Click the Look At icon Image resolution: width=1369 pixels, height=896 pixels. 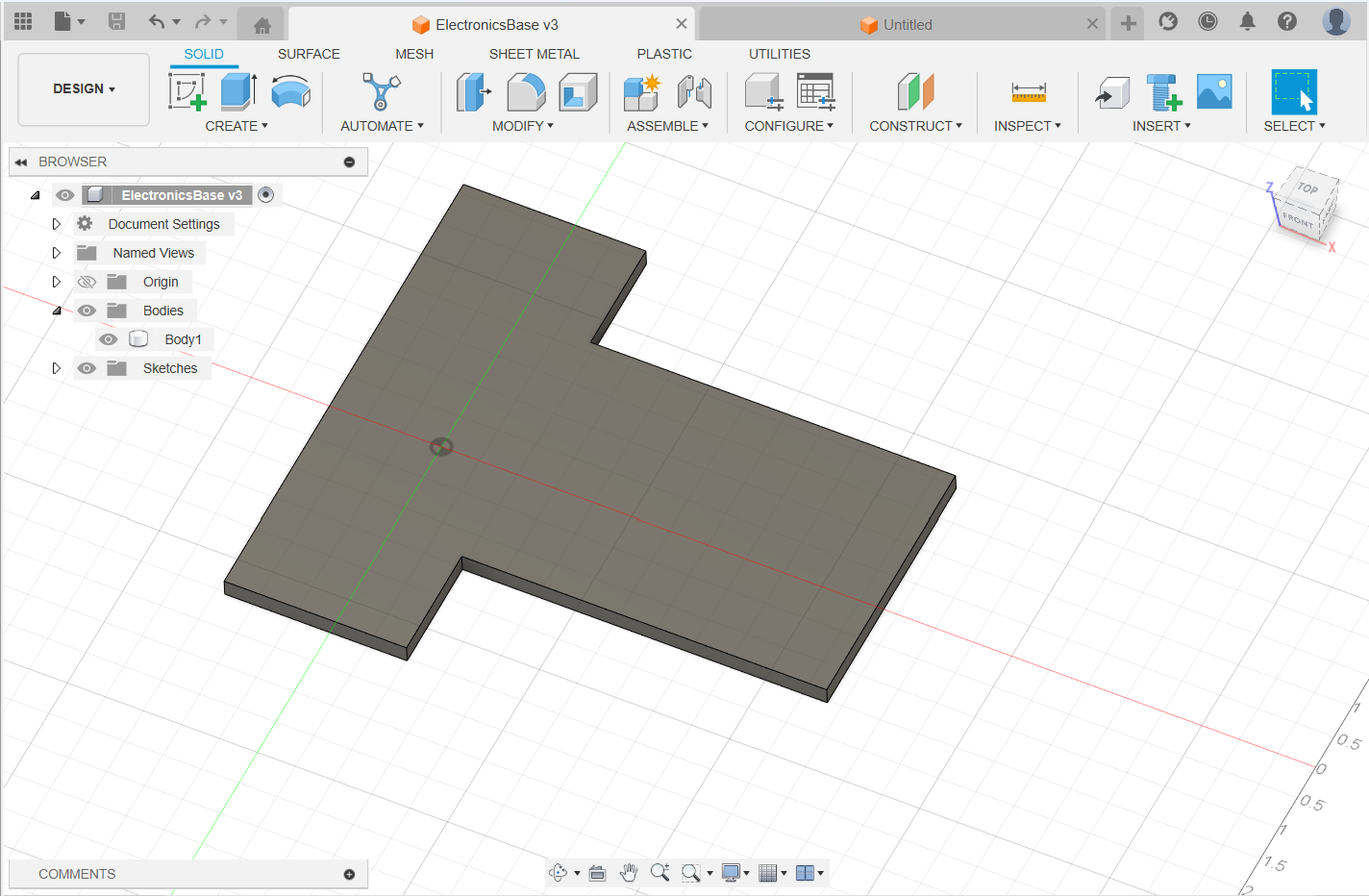tap(597, 873)
